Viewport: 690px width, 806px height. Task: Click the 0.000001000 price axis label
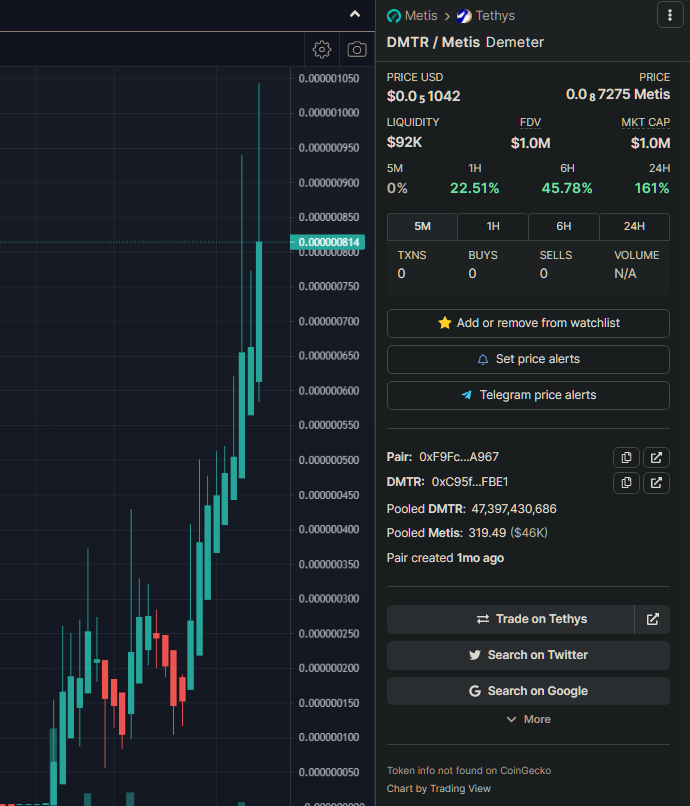point(329,113)
